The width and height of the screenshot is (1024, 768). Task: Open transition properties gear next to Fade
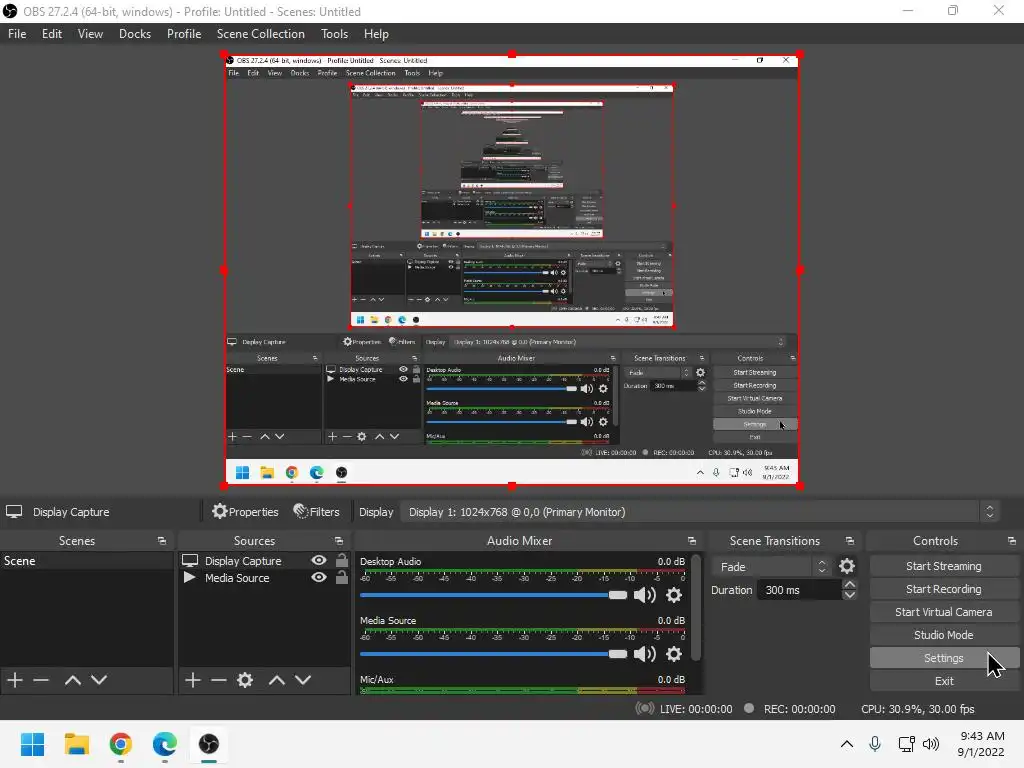(847, 566)
